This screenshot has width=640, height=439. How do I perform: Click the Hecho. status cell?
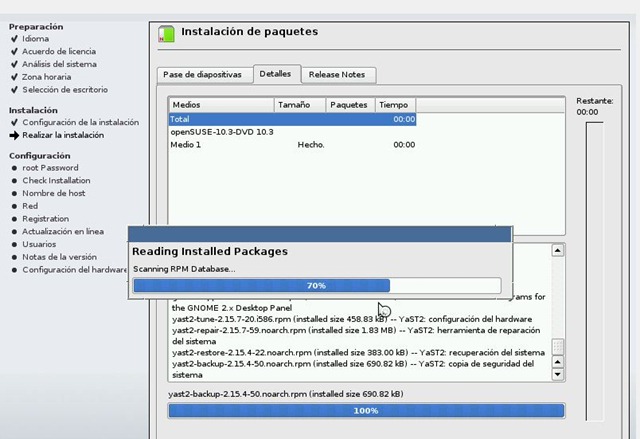pos(311,144)
